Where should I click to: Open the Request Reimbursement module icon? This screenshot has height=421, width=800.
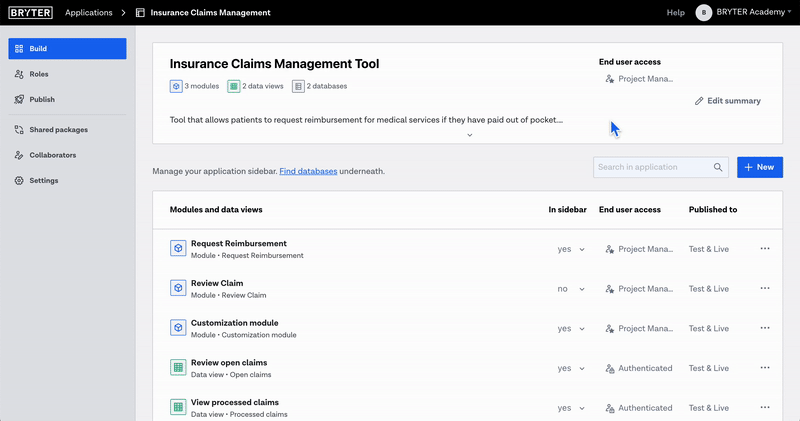(x=177, y=248)
